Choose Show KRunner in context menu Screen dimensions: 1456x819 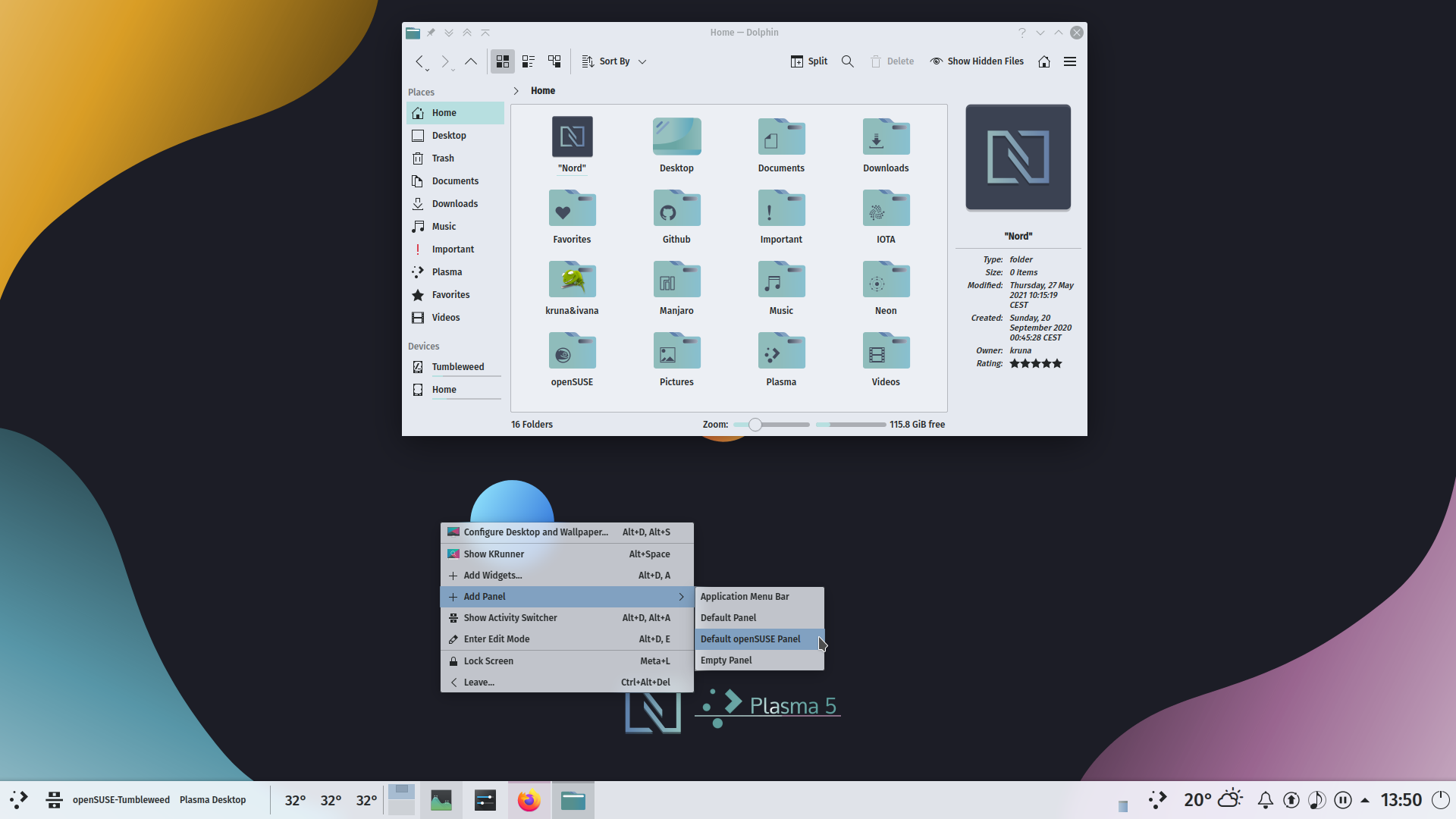[567, 554]
